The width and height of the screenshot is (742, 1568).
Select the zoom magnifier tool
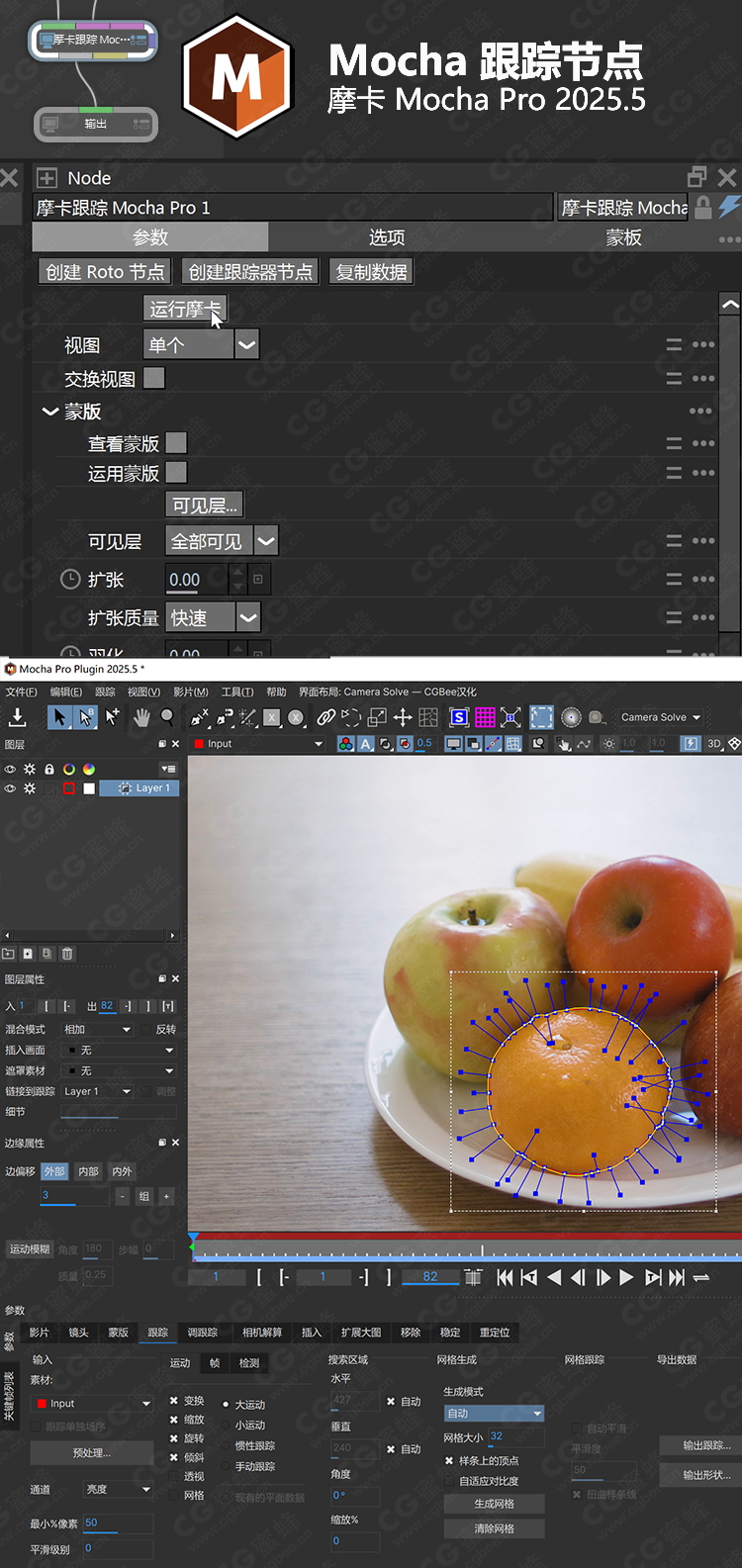click(167, 717)
